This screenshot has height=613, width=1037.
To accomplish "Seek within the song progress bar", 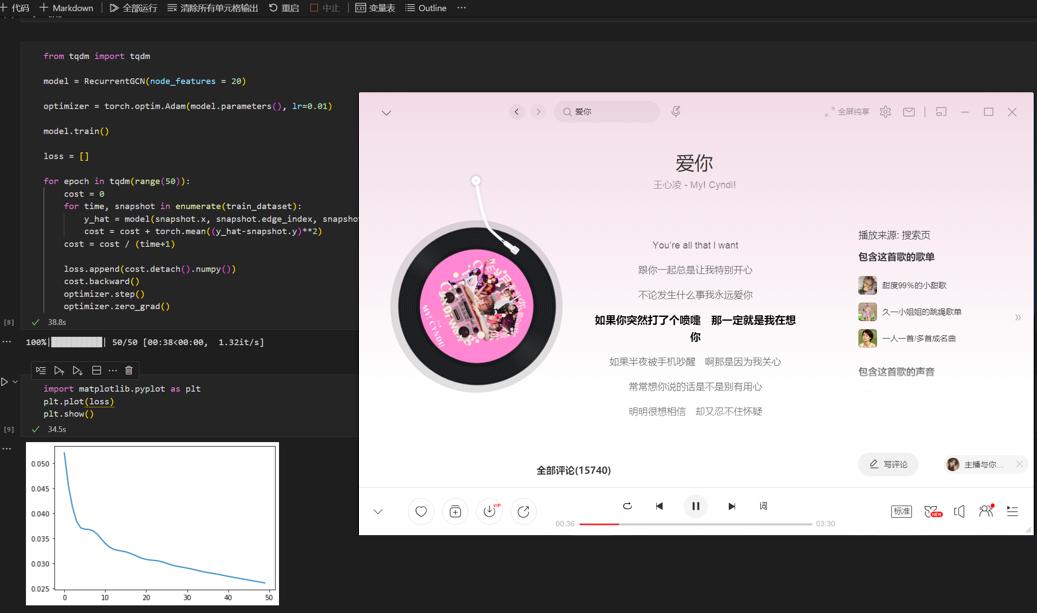I will pos(695,524).
